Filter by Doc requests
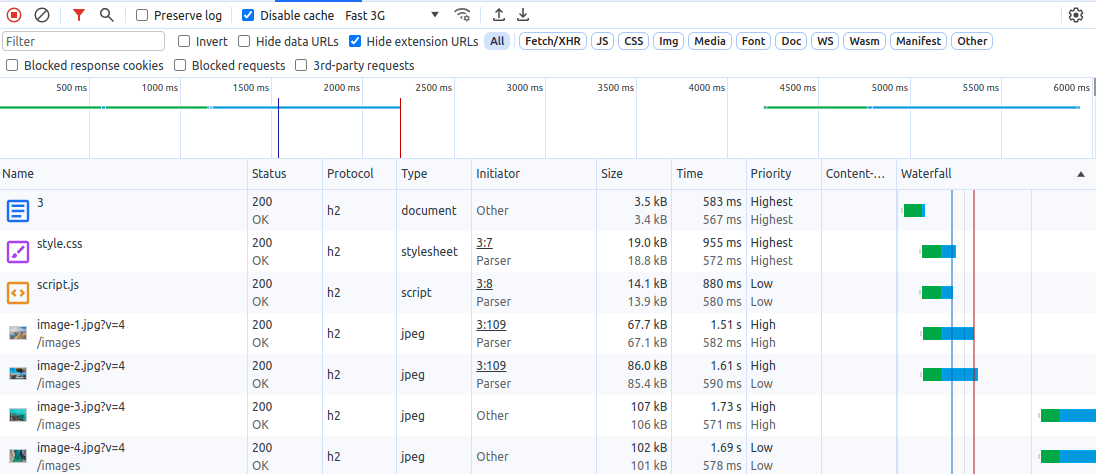This screenshot has height=474, width=1096. pyautogui.click(x=791, y=41)
